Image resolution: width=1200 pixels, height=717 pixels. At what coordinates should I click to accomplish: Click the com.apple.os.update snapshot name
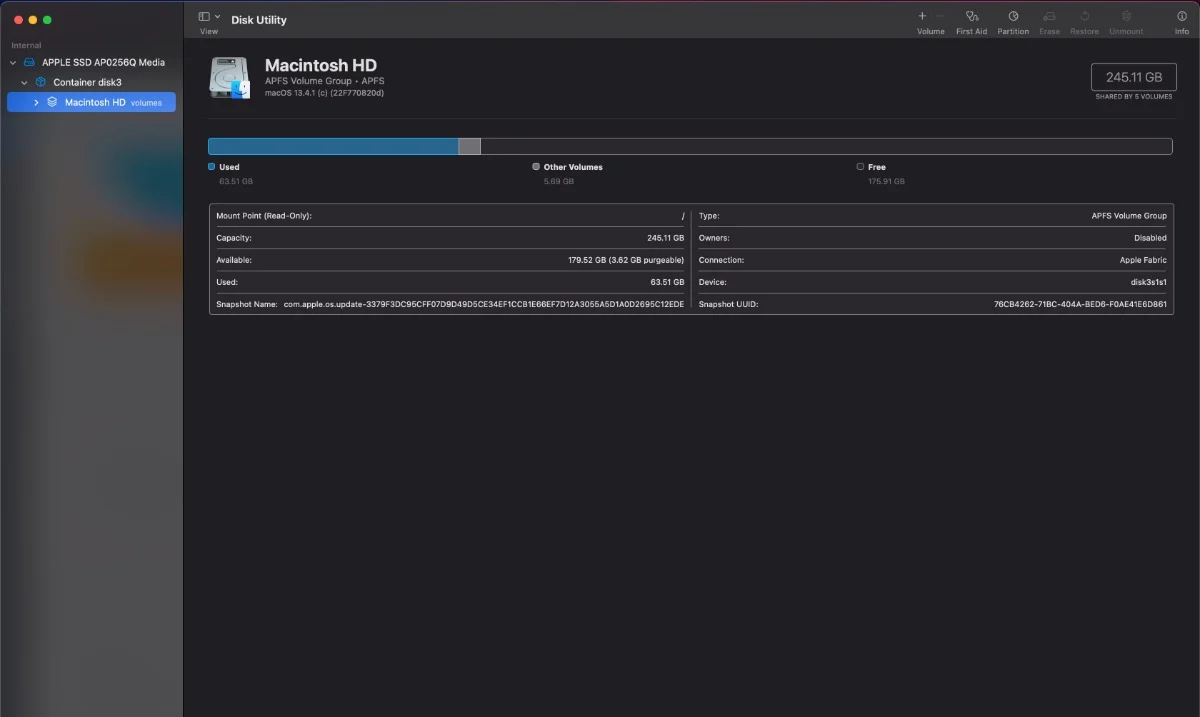pyautogui.click(x=484, y=304)
